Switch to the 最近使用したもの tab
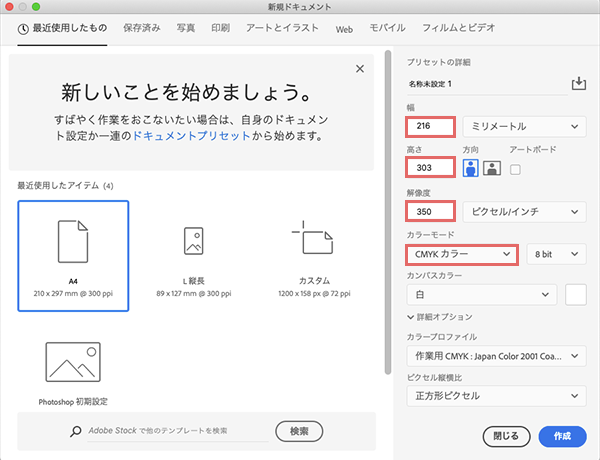This screenshot has height=460, width=600. pos(62,28)
